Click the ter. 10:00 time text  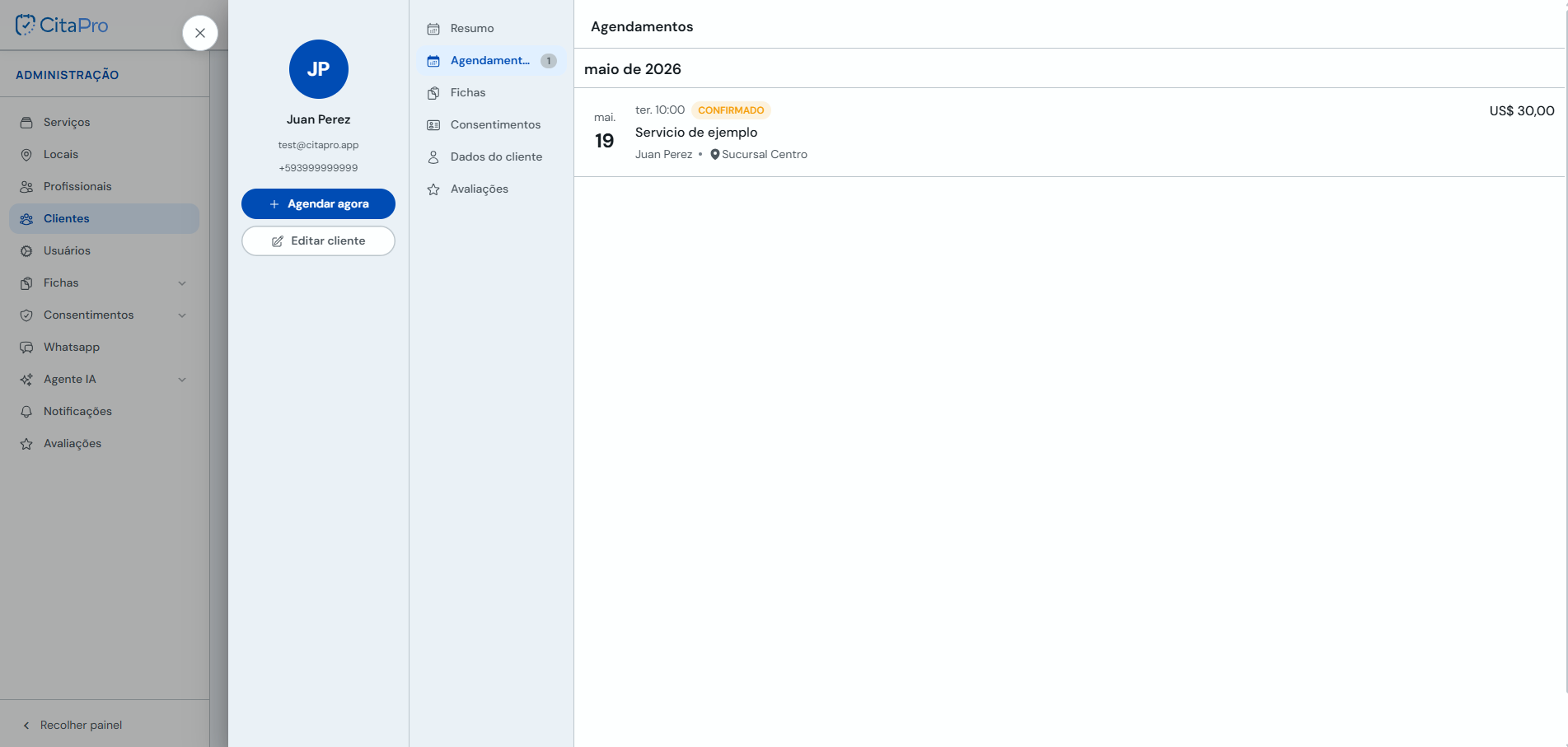[x=660, y=110]
